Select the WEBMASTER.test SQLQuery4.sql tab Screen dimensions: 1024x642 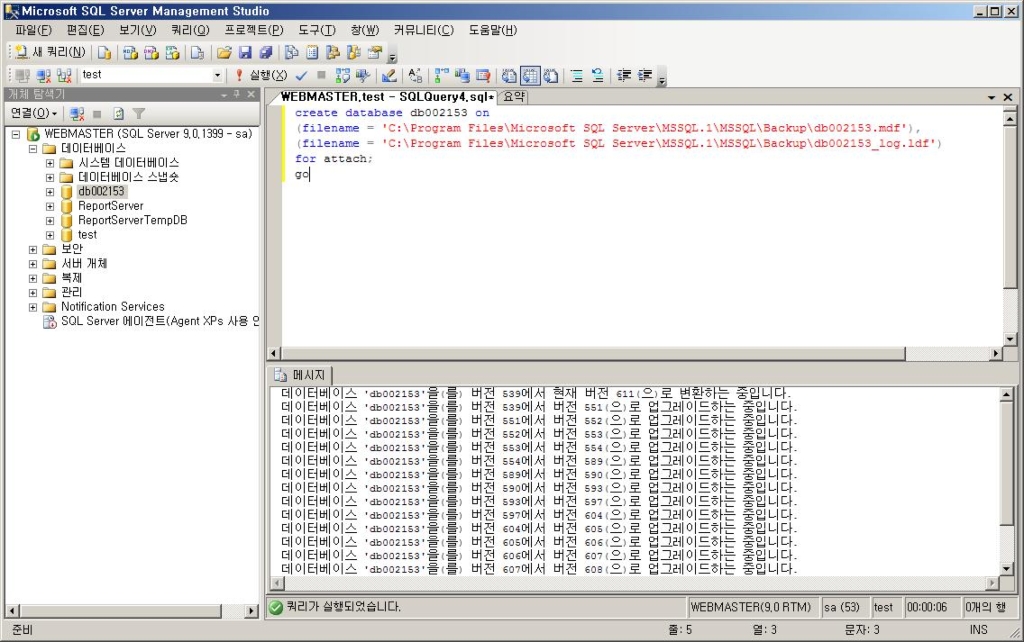click(x=387, y=97)
